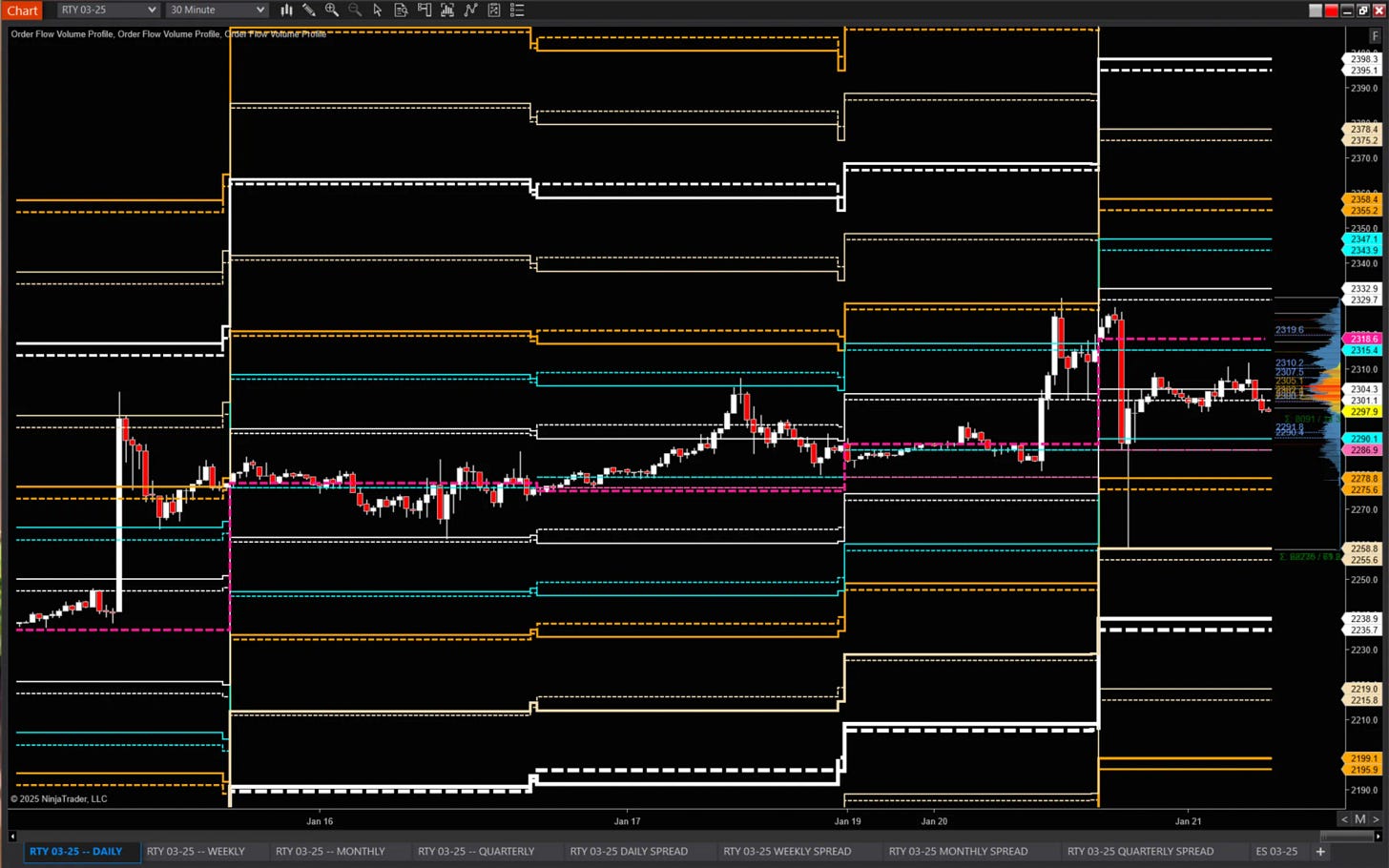Viewport: 1389px width, 868px height.
Task: Open the Data Series dialog icon
Action: tap(447, 10)
